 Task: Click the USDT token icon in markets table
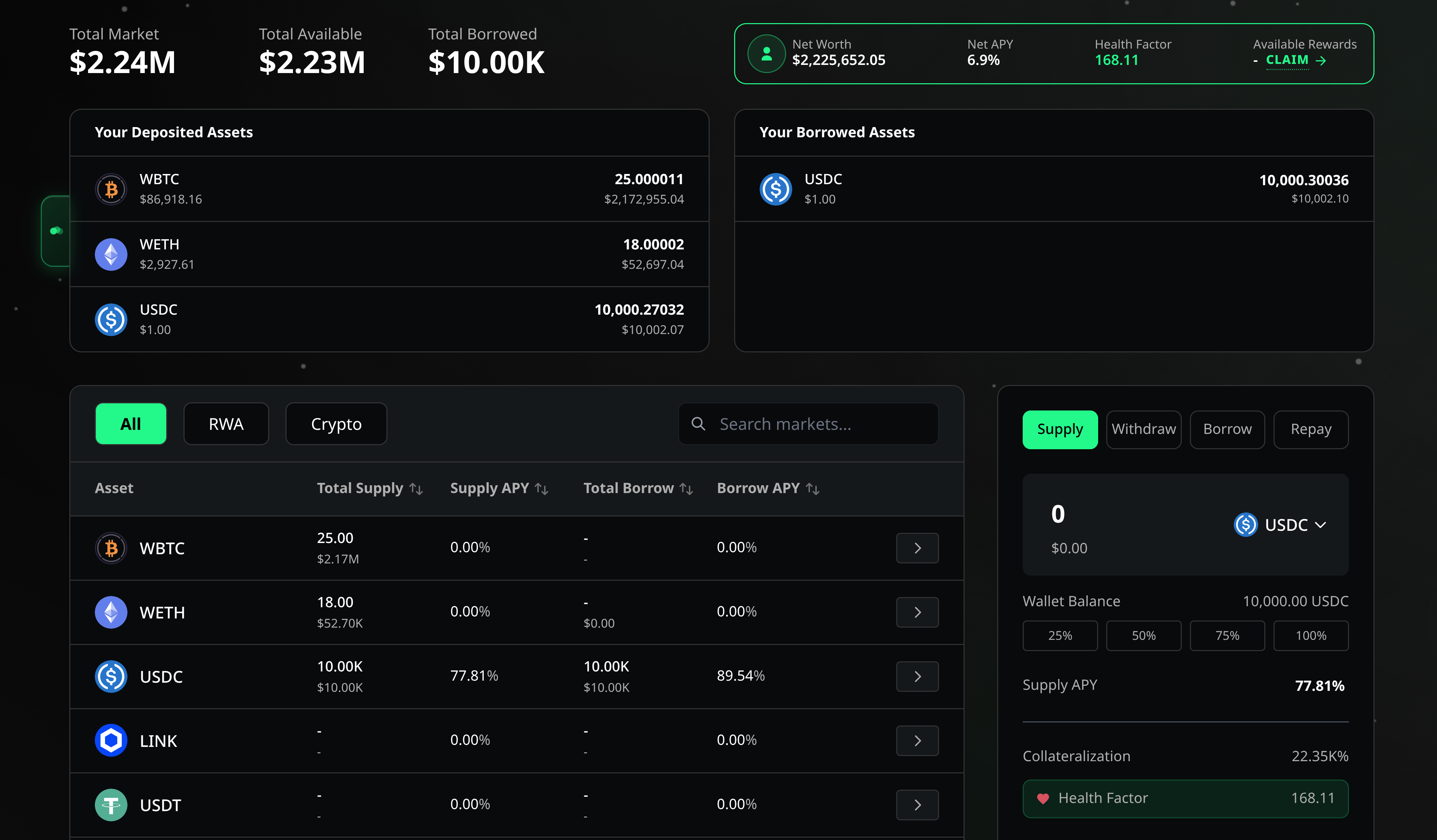click(110, 805)
